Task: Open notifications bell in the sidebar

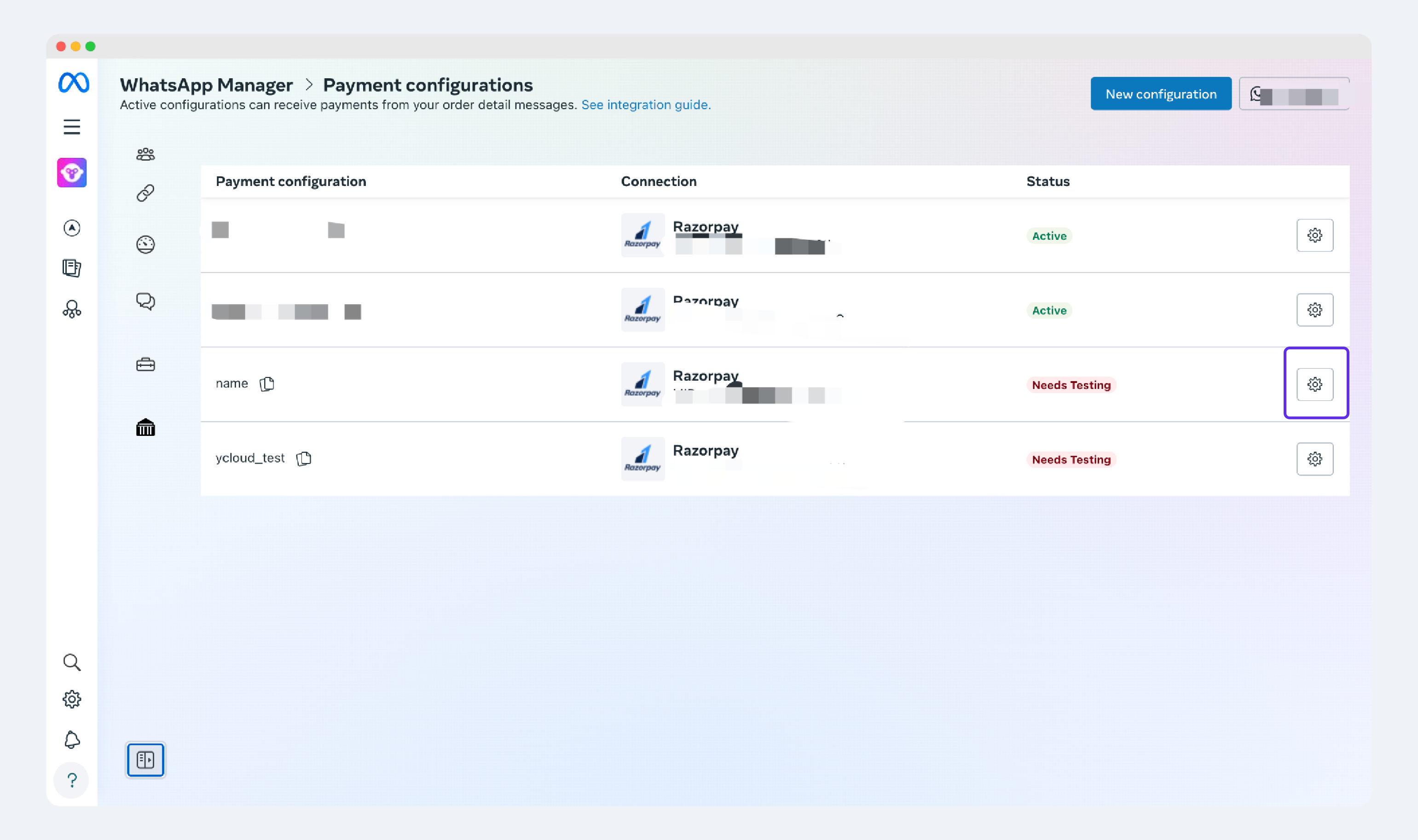Action: pos(72,739)
